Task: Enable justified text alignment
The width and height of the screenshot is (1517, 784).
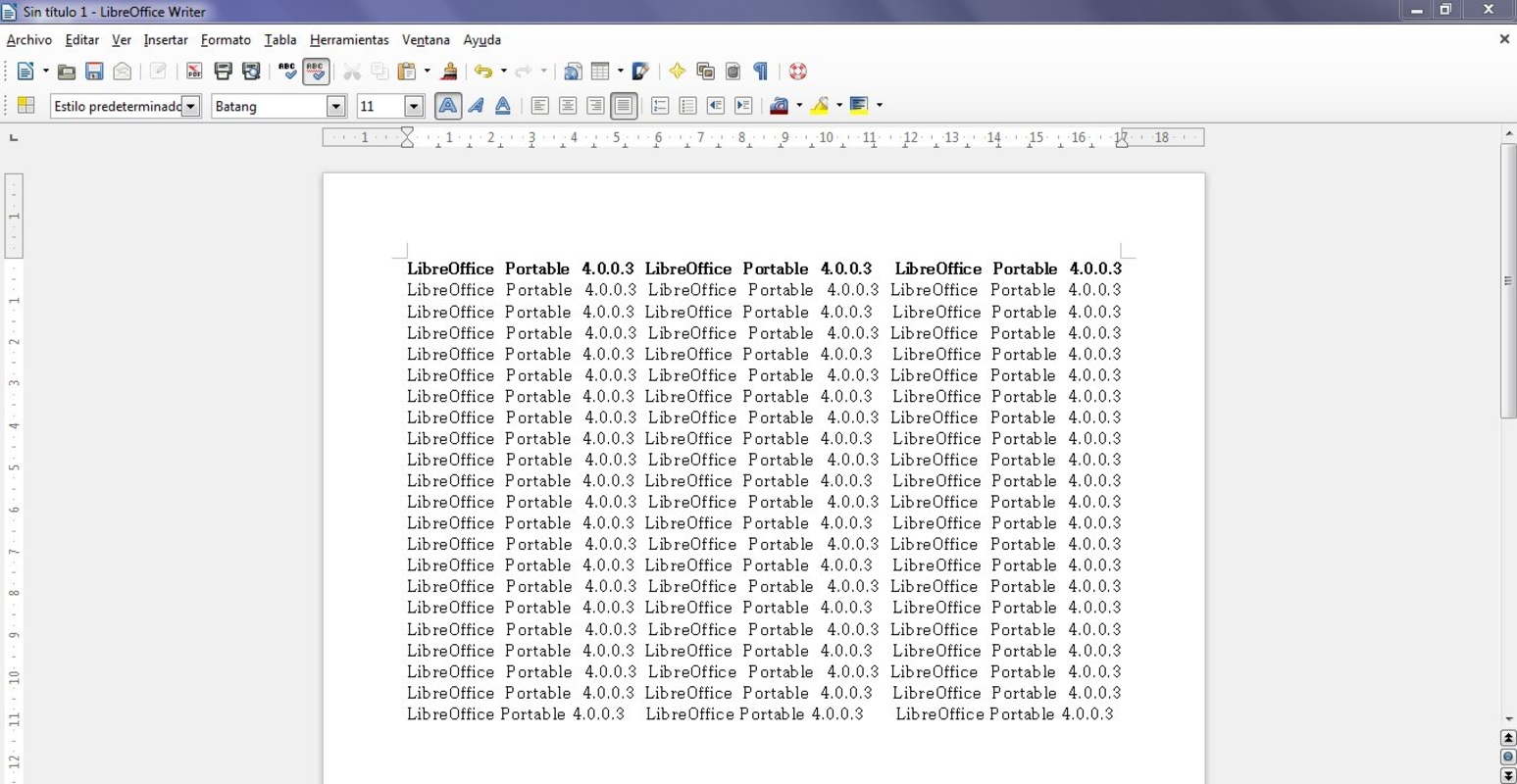Action: [x=623, y=106]
